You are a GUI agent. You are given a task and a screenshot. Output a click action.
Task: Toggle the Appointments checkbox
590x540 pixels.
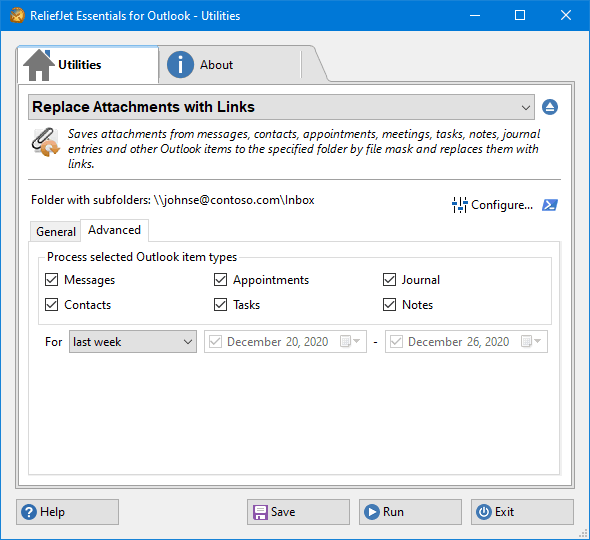point(220,280)
